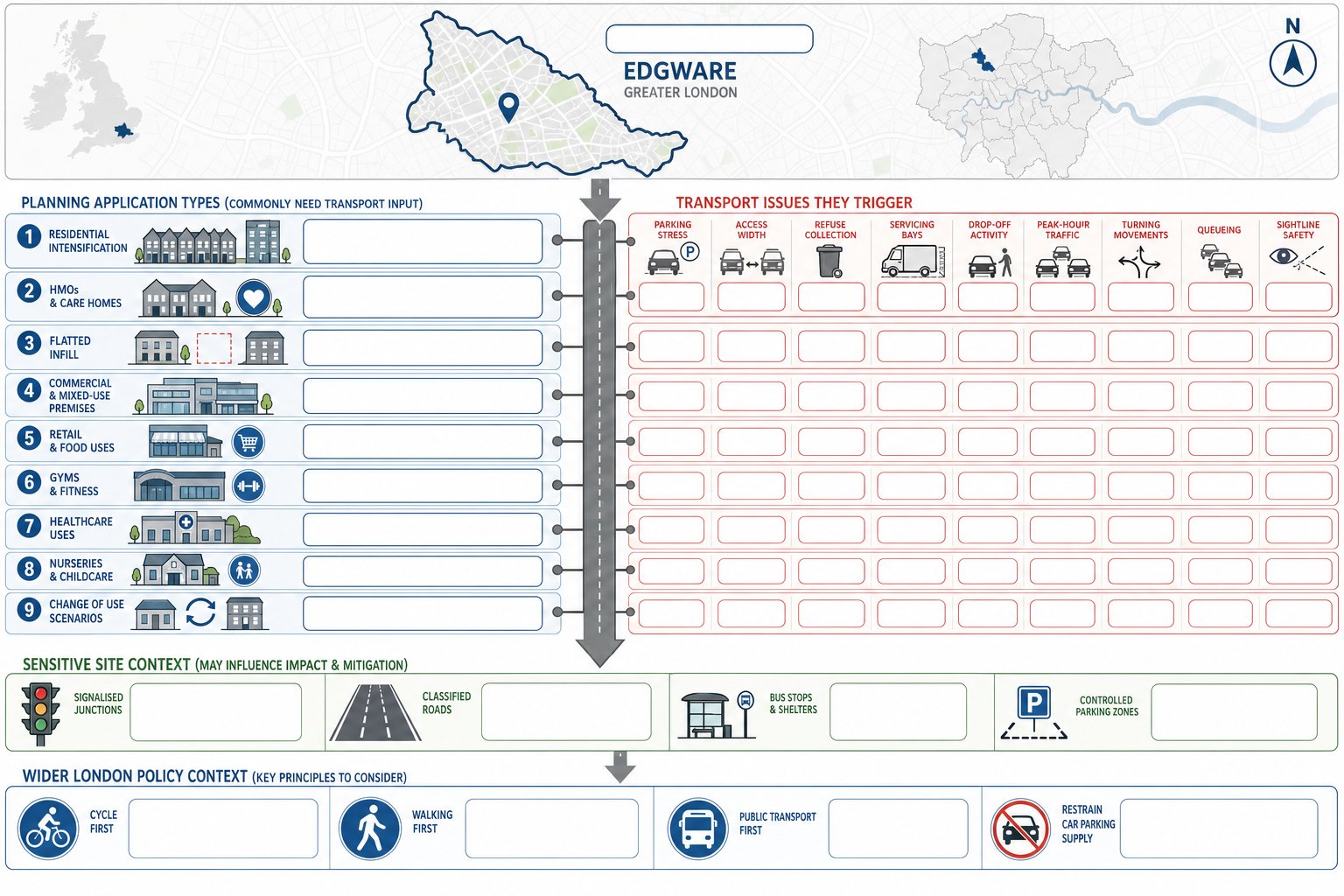Click the 'GREATER LONDON' subtitle text
1344x896 pixels.
click(680, 93)
